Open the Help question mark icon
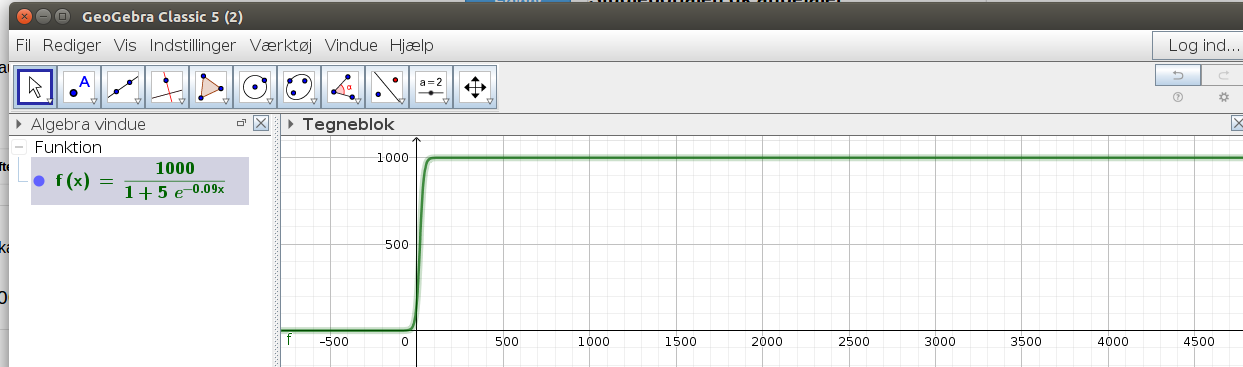The width and height of the screenshot is (1243, 367). [1177, 98]
